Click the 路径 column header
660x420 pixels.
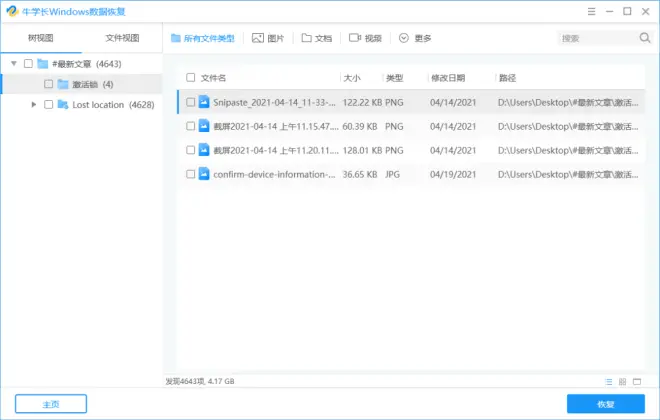tap(507, 78)
